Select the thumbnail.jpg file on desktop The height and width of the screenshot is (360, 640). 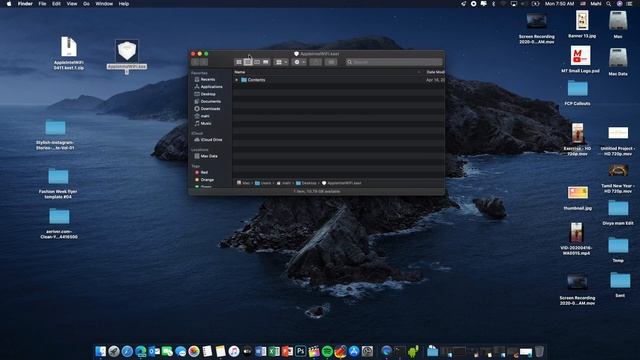point(578,198)
